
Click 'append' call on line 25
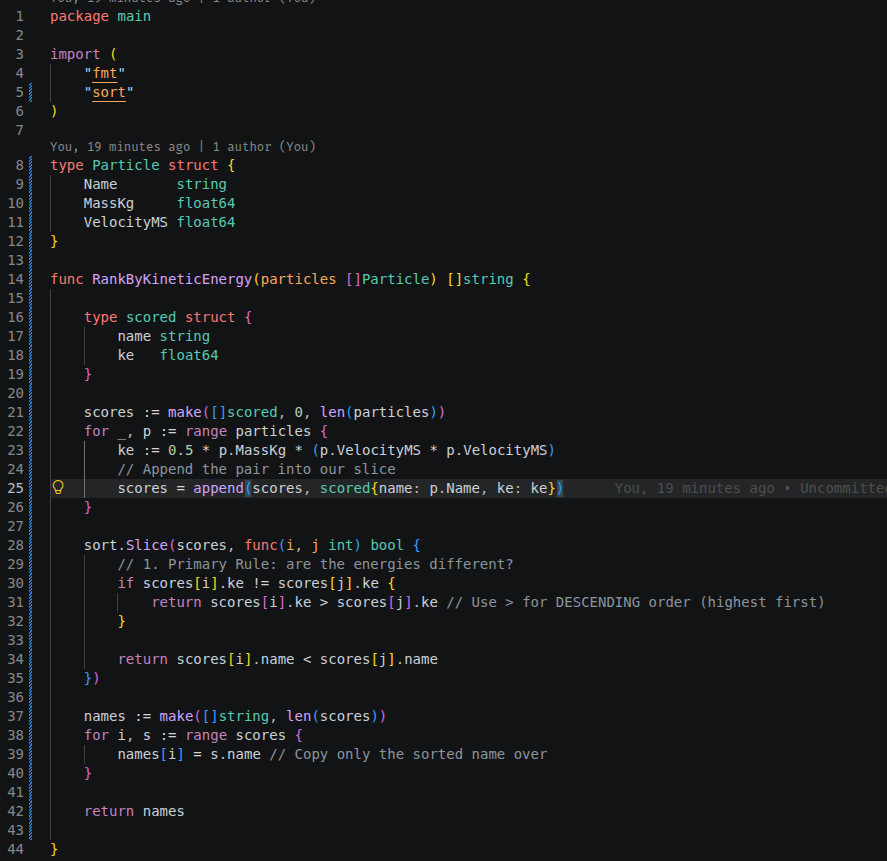pos(218,488)
